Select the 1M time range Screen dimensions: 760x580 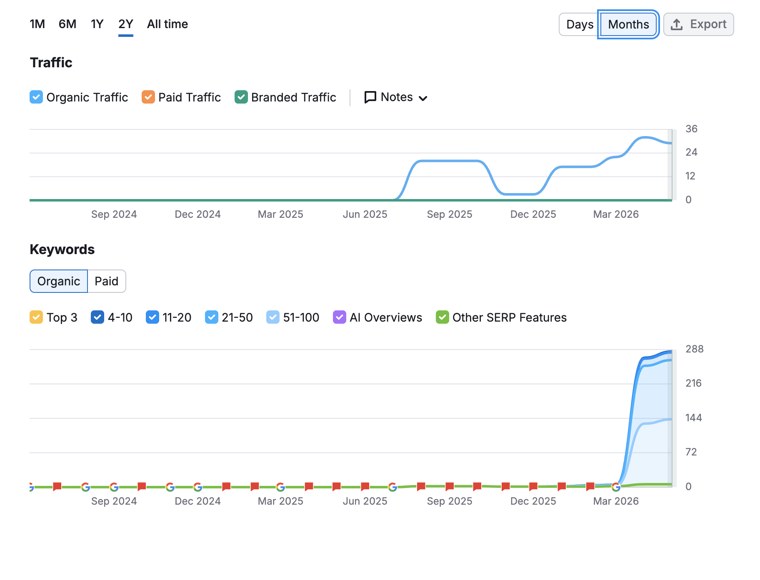(37, 24)
